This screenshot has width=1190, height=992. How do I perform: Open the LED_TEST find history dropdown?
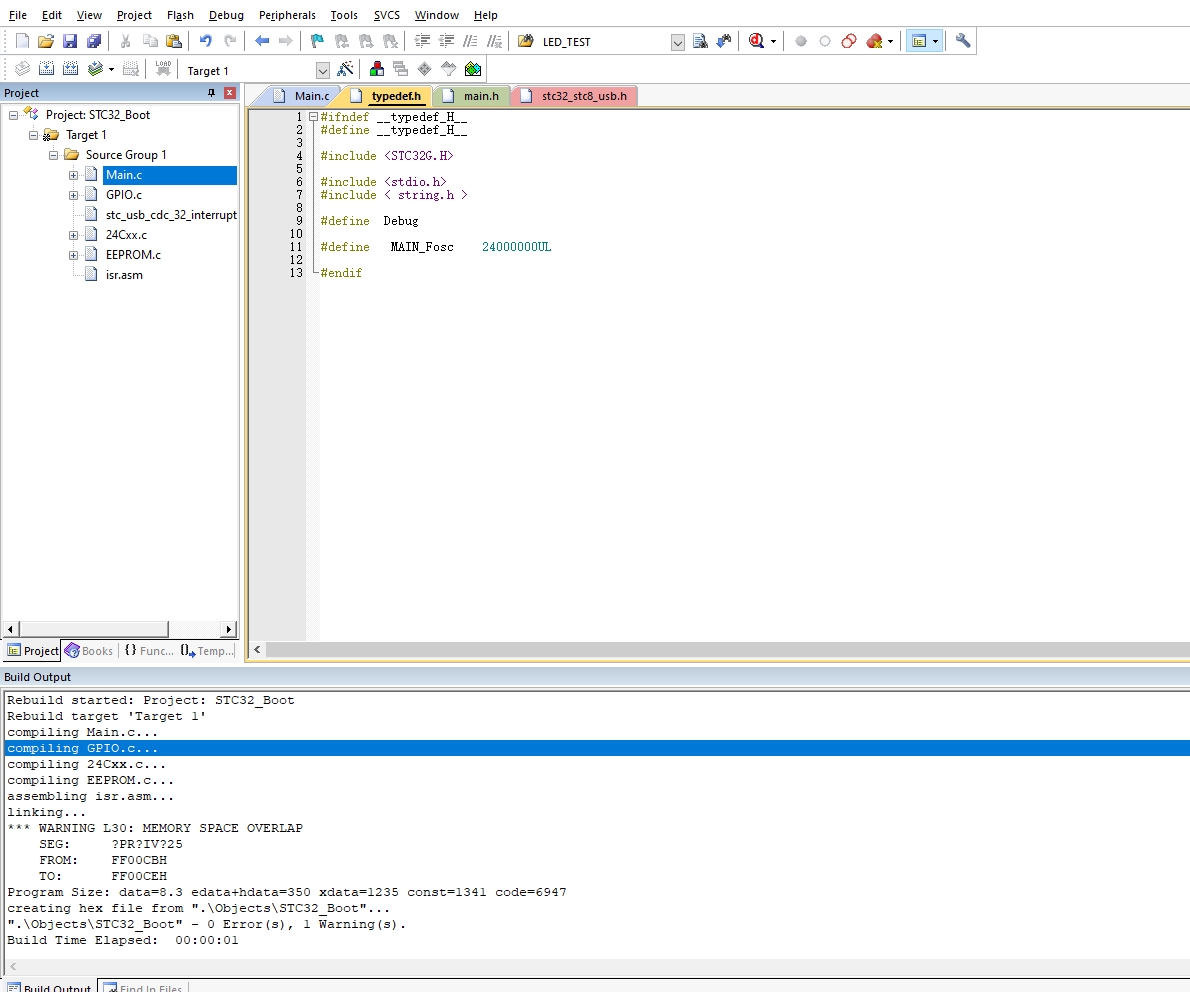(x=678, y=42)
